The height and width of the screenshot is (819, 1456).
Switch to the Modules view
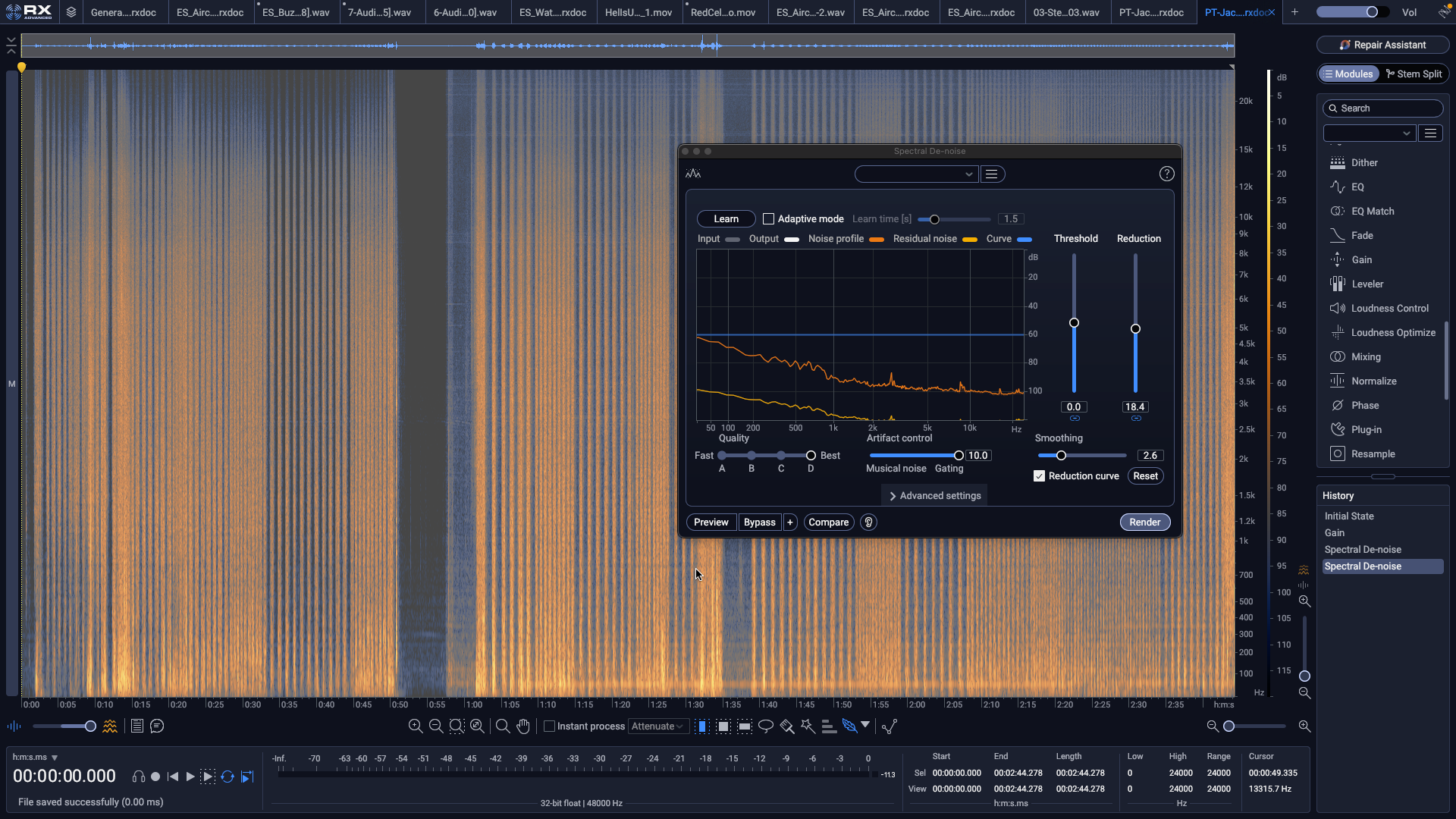[x=1348, y=74]
